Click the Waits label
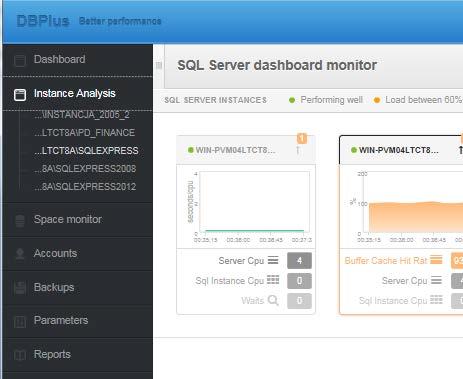This screenshot has height=379, width=463. [253, 301]
